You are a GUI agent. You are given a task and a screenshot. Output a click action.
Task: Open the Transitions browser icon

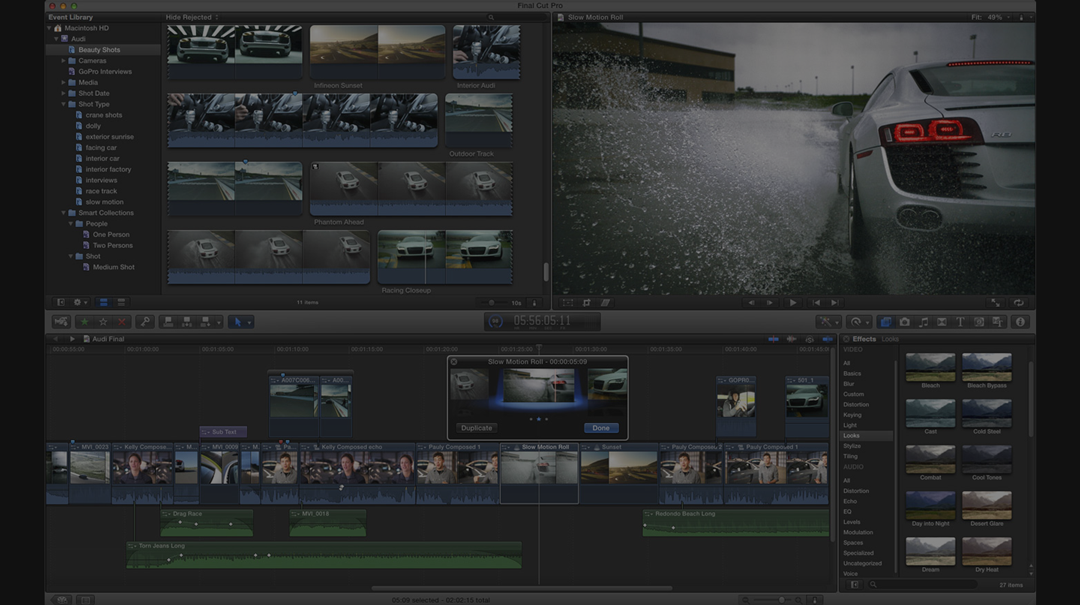[x=942, y=322]
